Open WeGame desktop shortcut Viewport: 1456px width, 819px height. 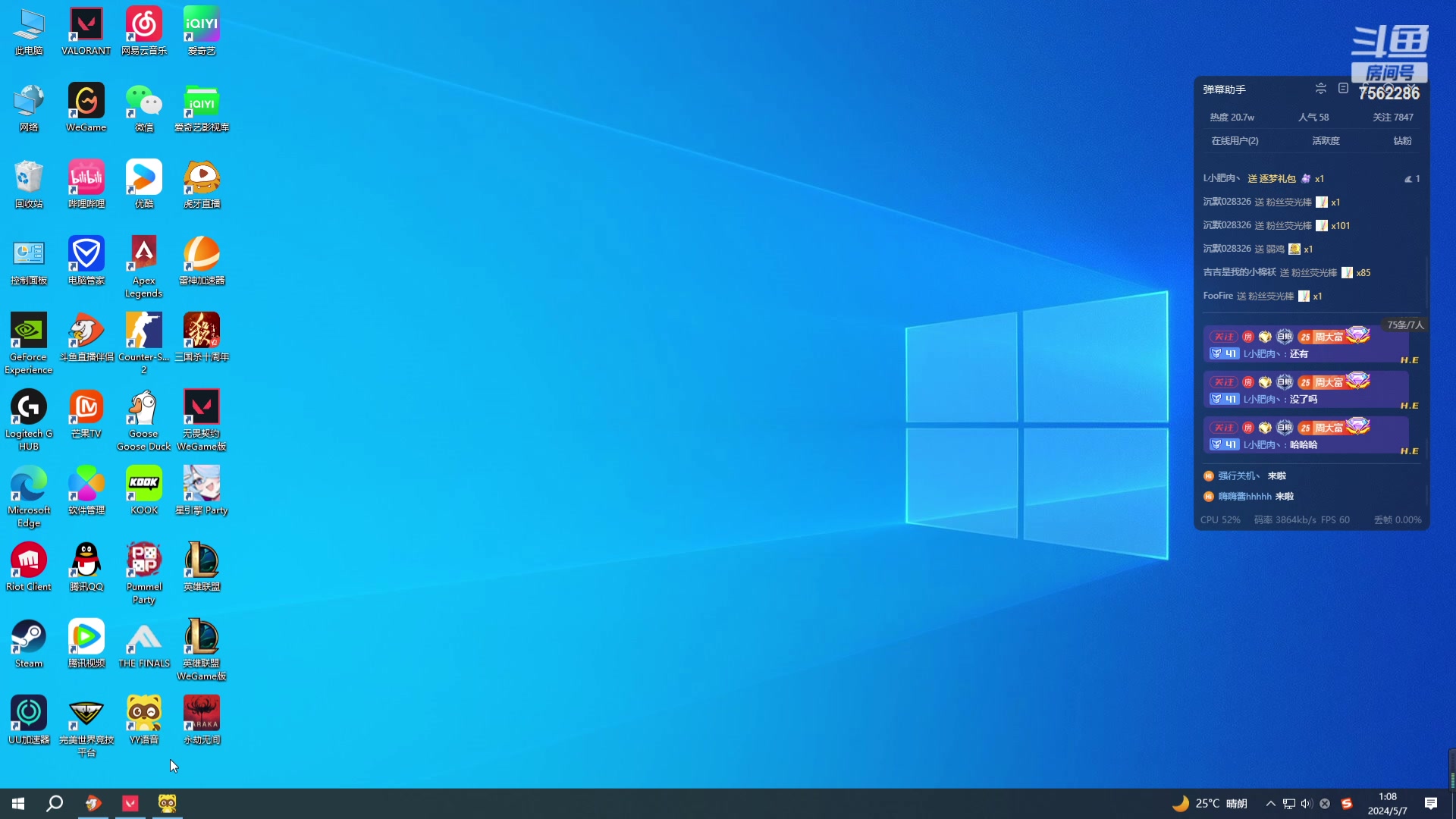[86, 108]
